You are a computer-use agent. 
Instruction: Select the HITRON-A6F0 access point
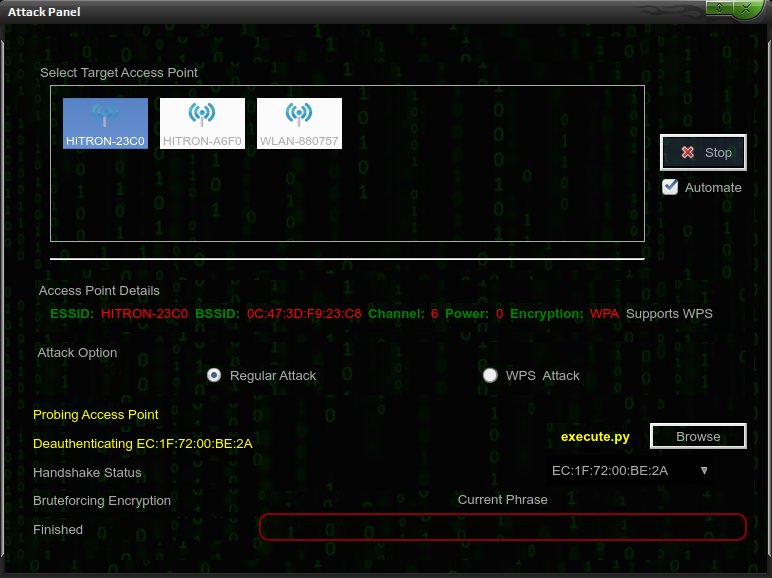click(x=202, y=123)
